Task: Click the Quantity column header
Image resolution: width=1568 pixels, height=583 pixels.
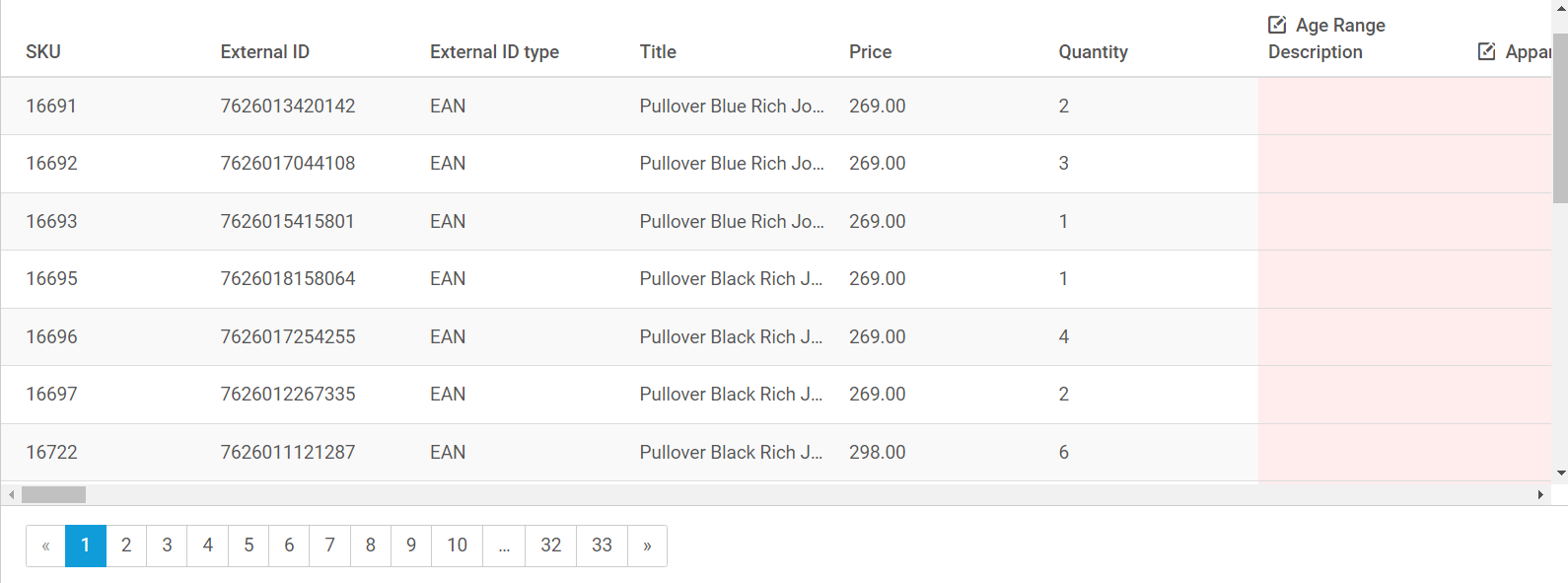Action: (1093, 52)
